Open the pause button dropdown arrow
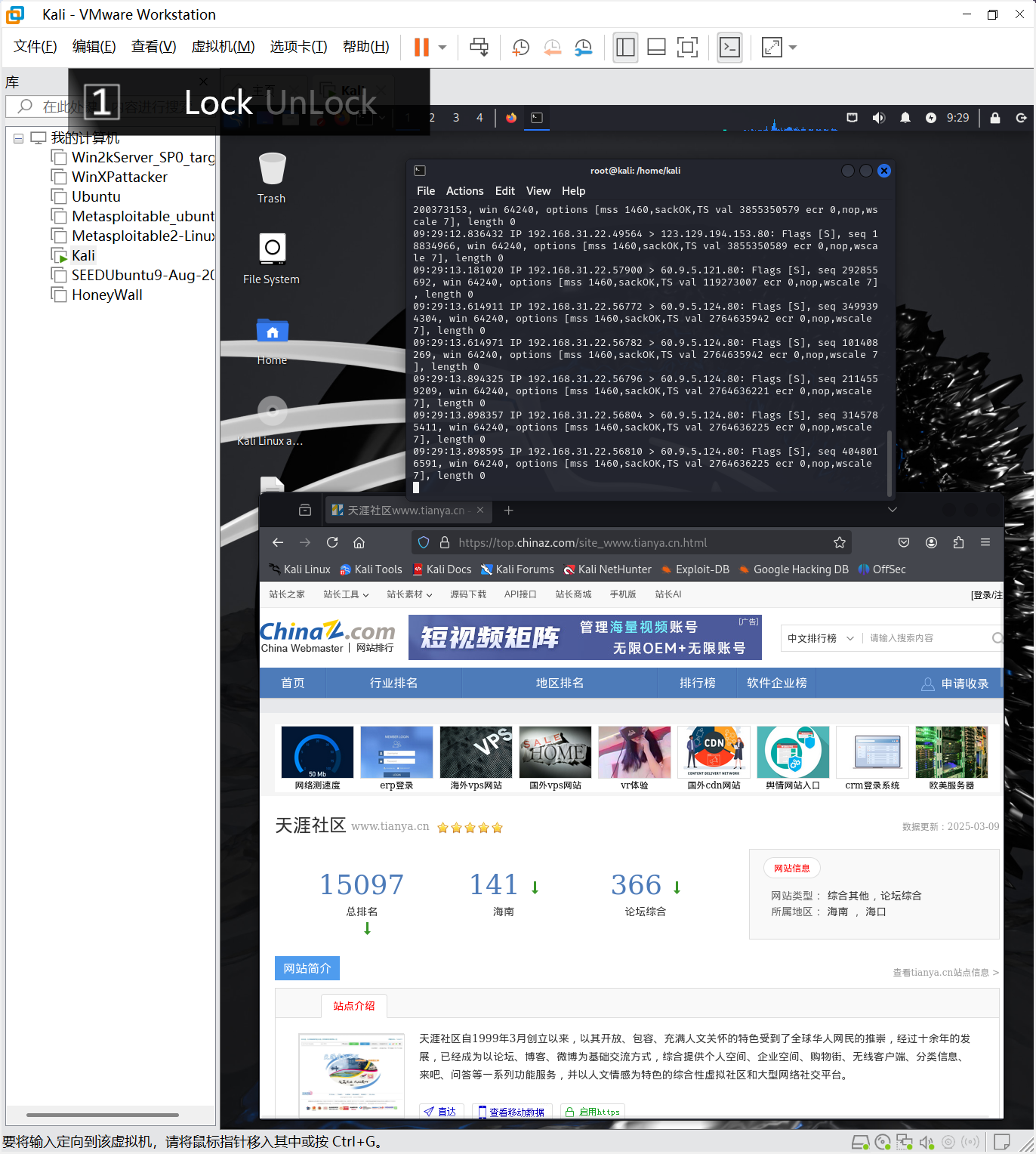 click(442, 48)
